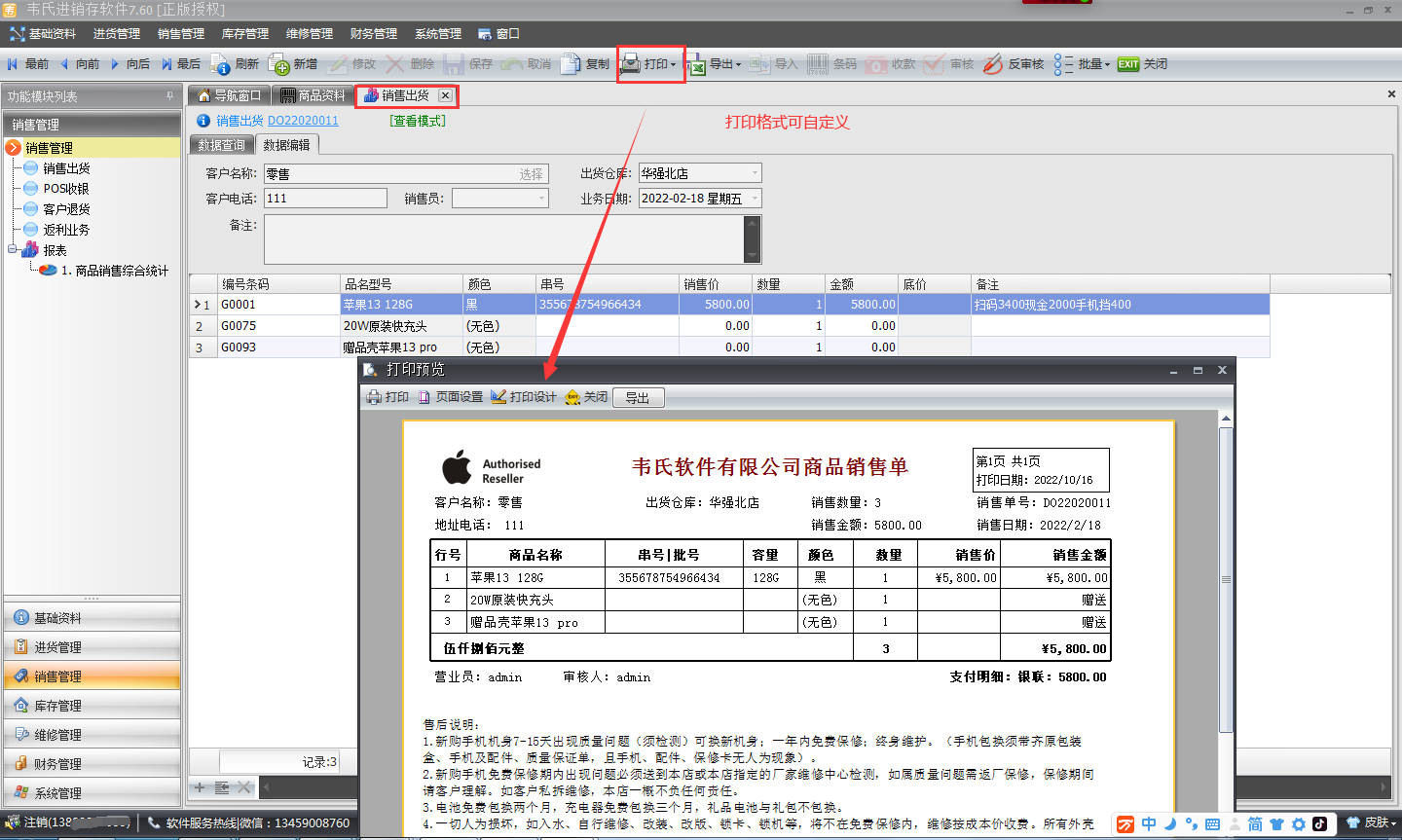Switch to the 数据查询 tab
Image resolution: width=1402 pixels, height=840 pixels.
221,145
